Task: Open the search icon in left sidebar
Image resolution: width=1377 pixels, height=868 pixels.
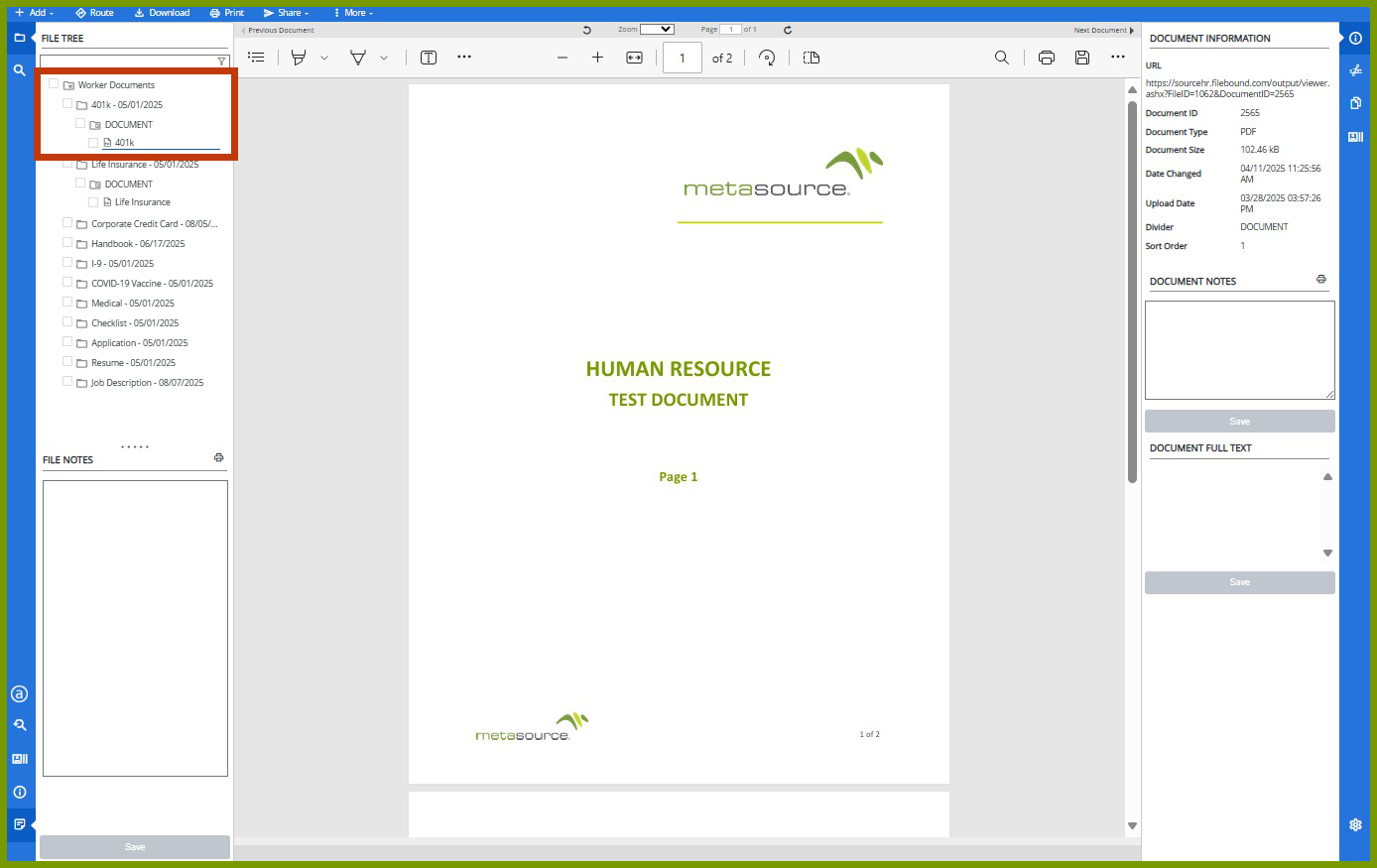Action: click(x=19, y=70)
